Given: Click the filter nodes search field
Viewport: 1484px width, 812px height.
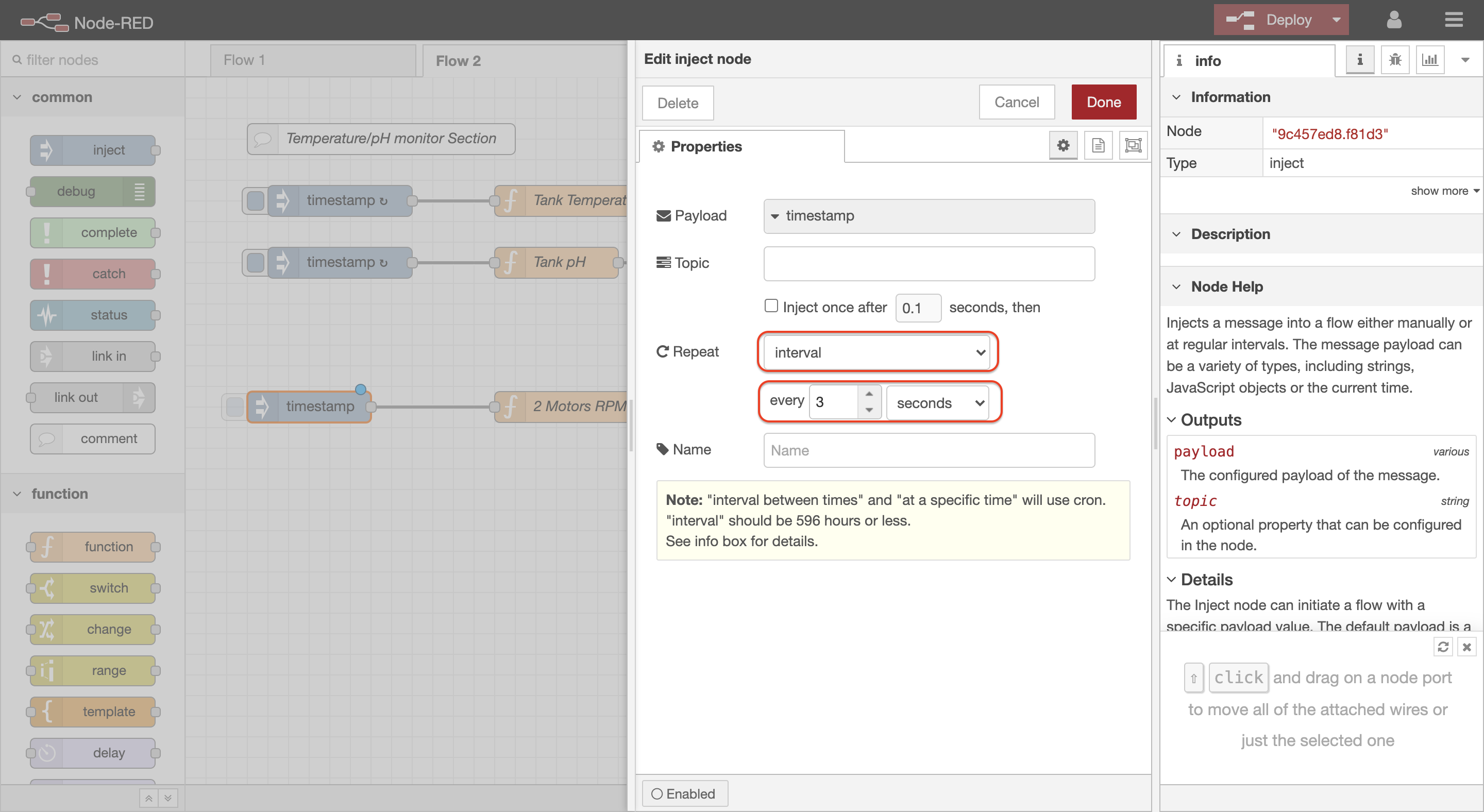Looking at the screenshot, I should [x=92, y=60].
